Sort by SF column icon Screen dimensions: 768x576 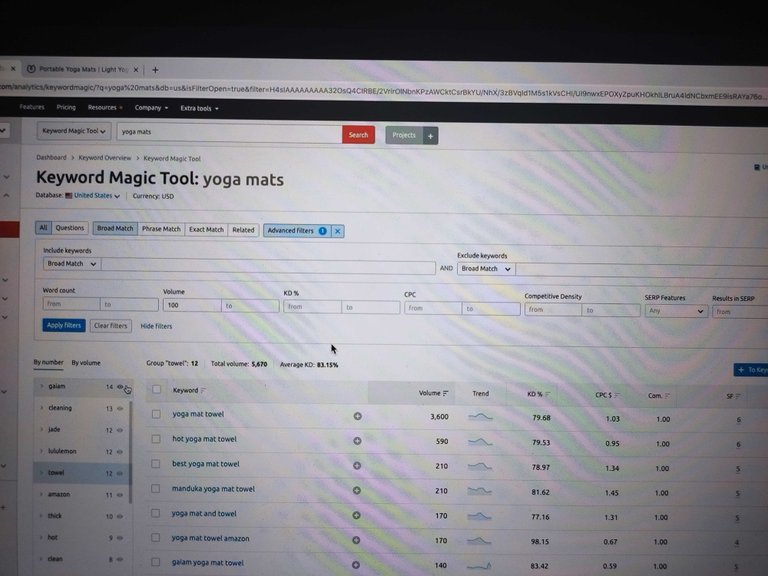coord(738,396)
